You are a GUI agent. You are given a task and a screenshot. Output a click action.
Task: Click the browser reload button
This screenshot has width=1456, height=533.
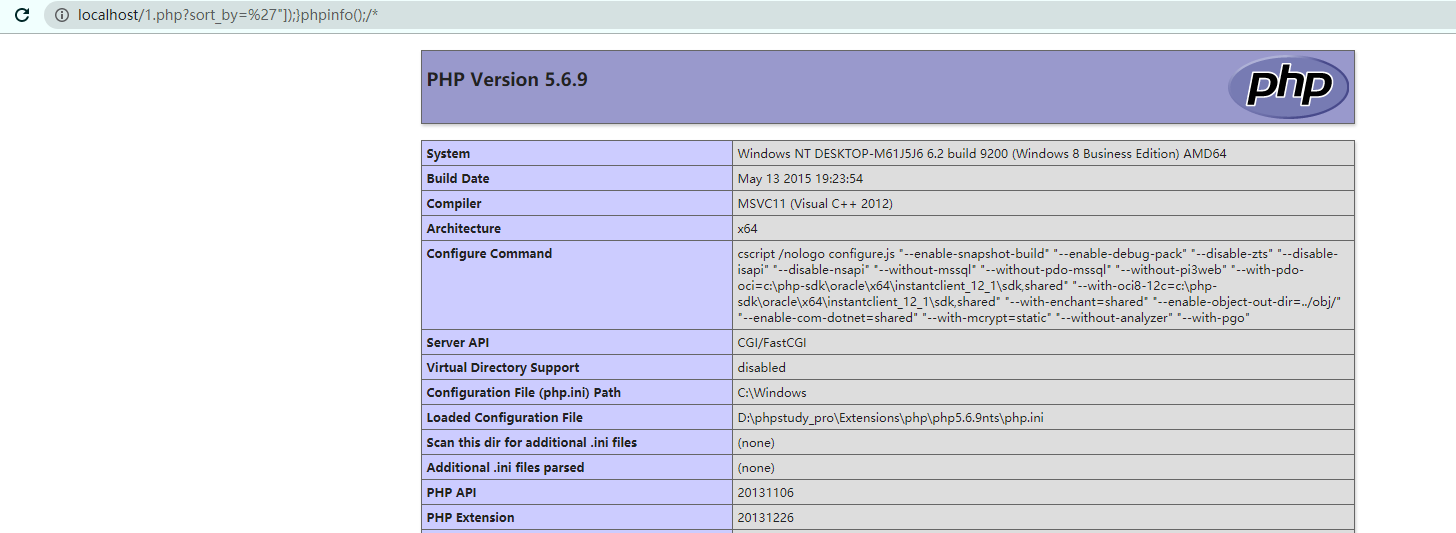[21, 15]
